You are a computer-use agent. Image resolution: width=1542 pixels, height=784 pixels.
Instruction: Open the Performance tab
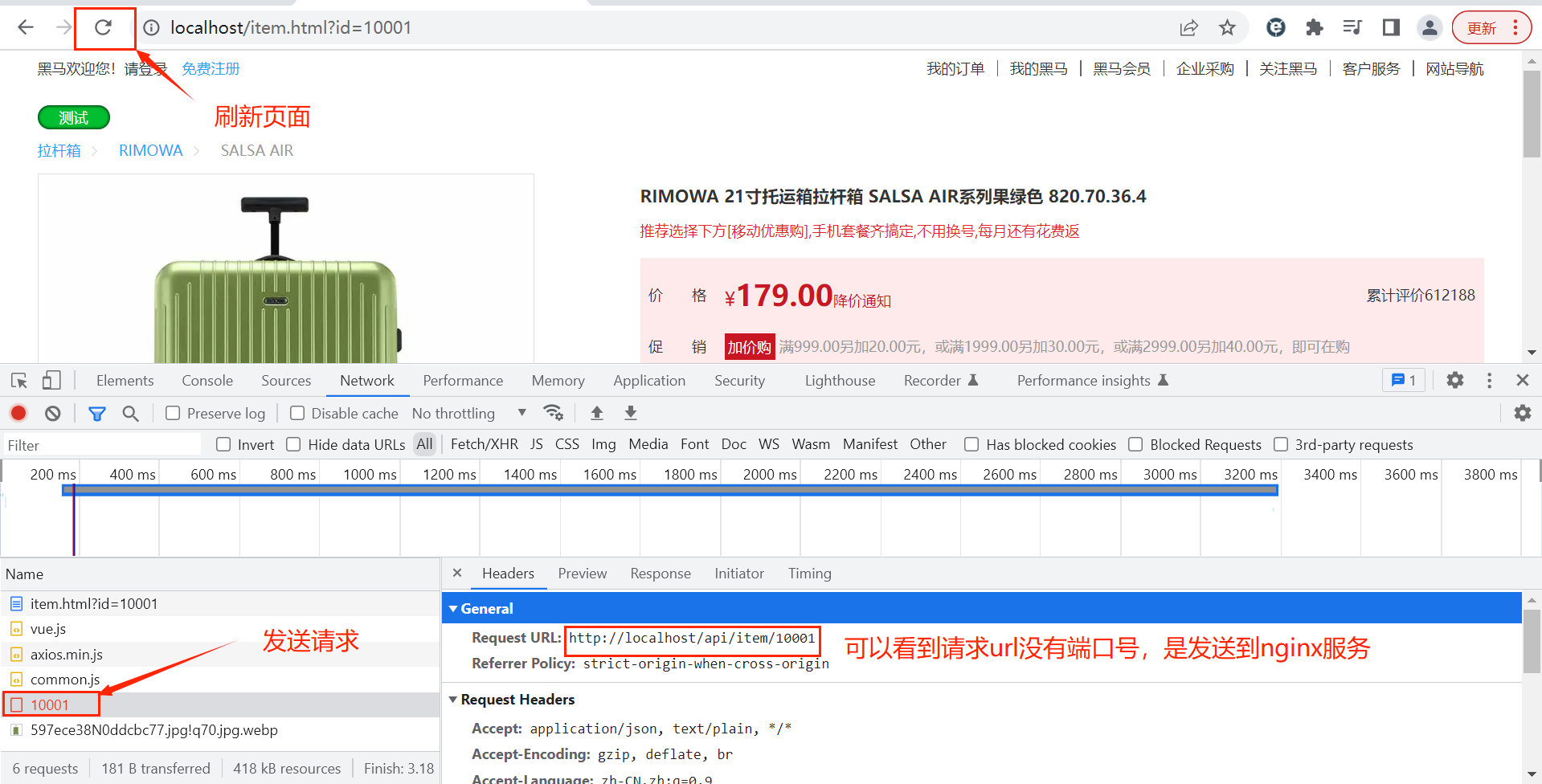point(463,381)
